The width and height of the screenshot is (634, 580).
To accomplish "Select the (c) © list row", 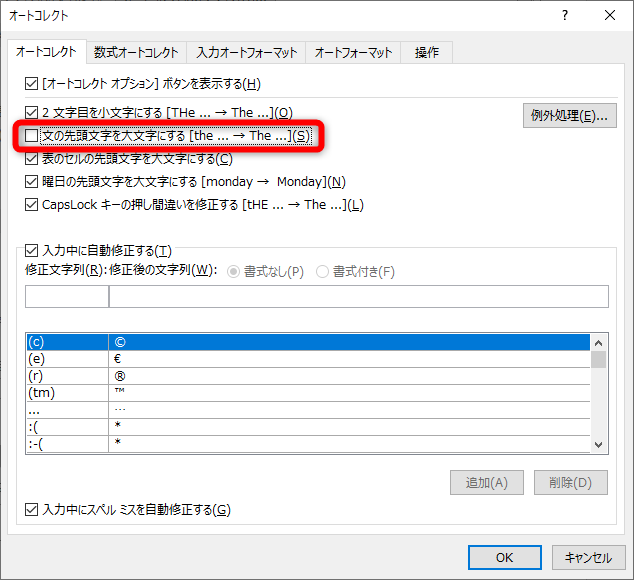I will click(308, 342).
